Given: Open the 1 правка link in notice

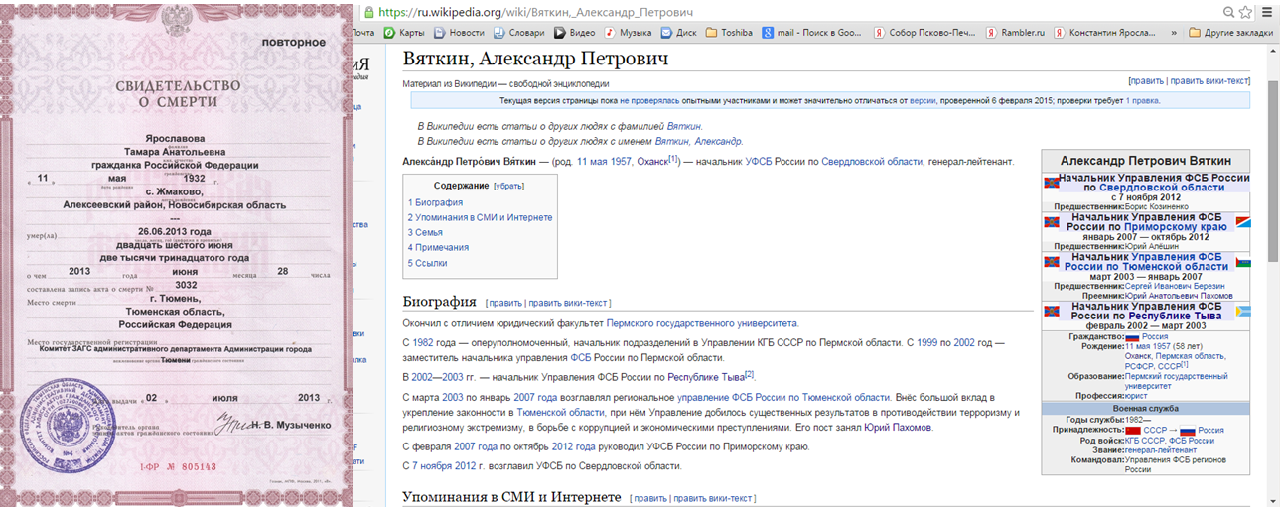Looking at the screenshot, I should click(x=1142, y=101).
